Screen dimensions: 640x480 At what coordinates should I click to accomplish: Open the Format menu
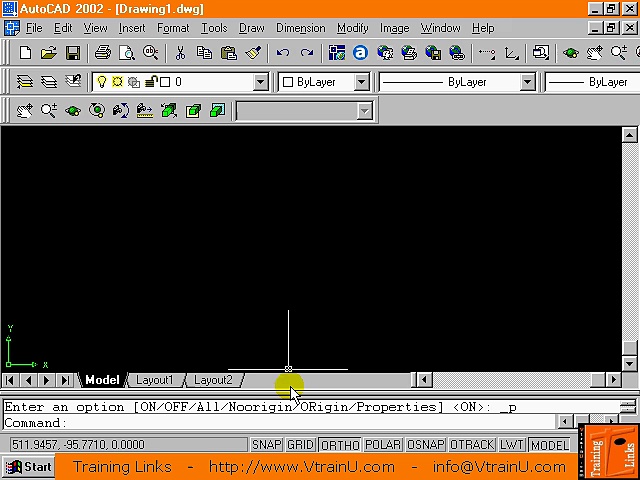point(173,28)
